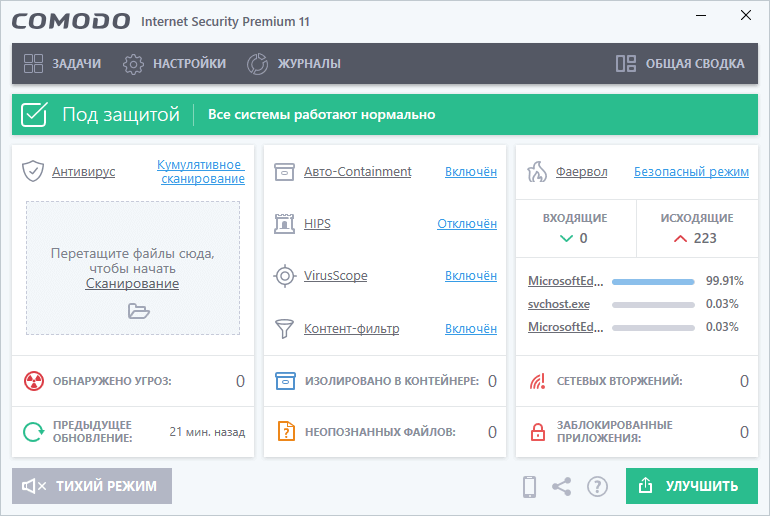The height and width of the screenshot is (516, 770).
Task: Click the update refresh icon
Action: pyautogui.click(x=33, y=432)
